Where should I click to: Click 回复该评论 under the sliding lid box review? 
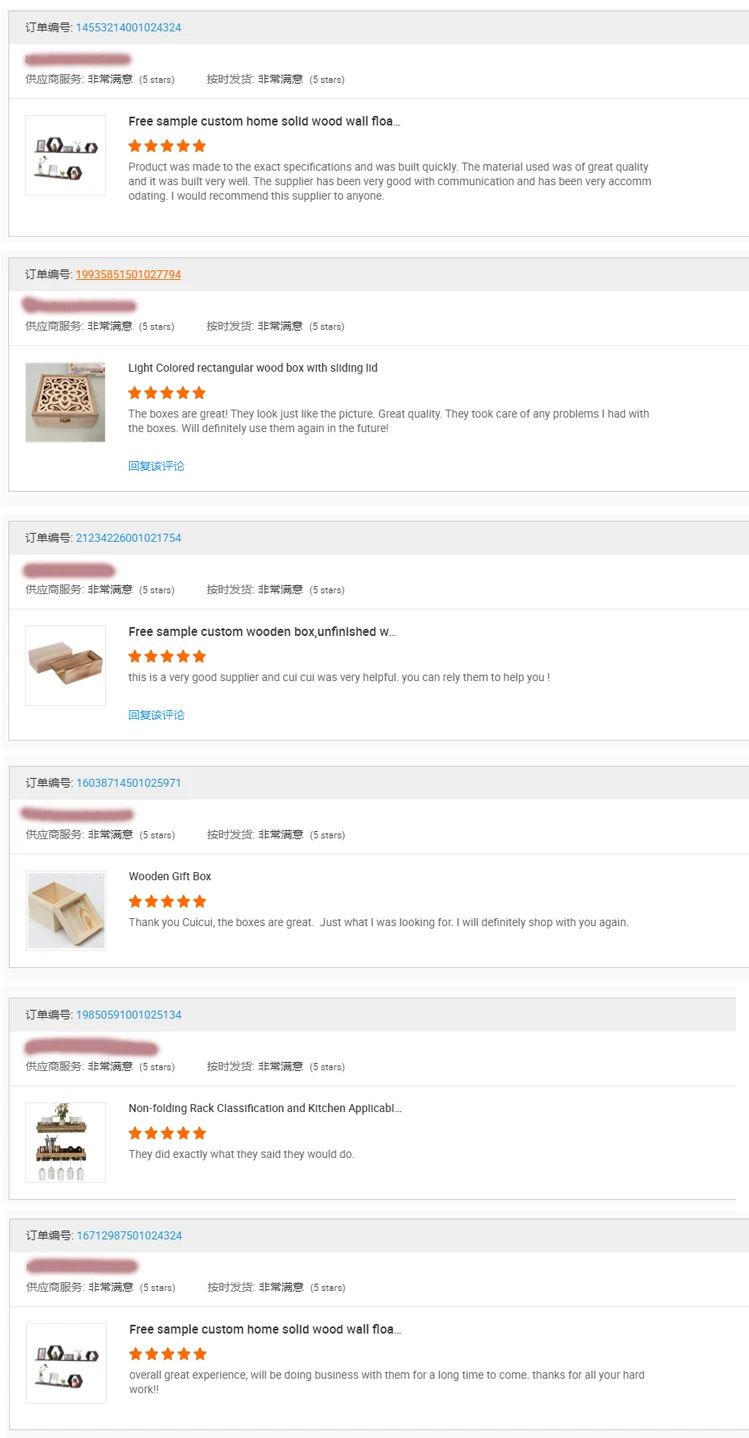pos(156,466)
